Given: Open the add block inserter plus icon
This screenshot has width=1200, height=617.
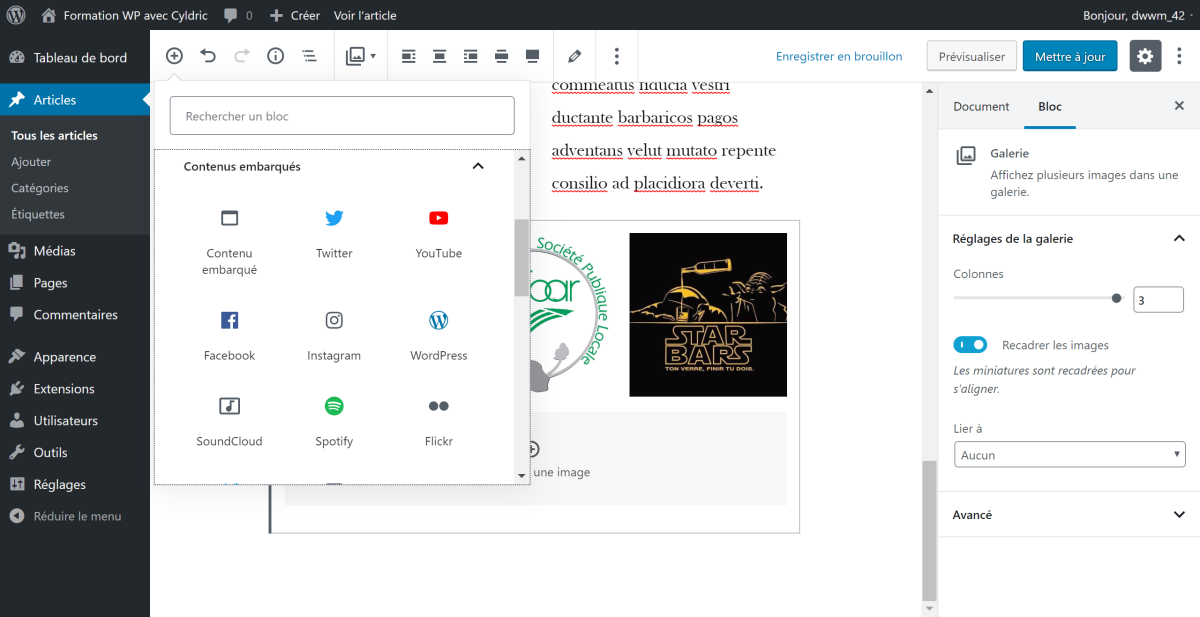Looking at the screenshot, I should click(174, 56).
